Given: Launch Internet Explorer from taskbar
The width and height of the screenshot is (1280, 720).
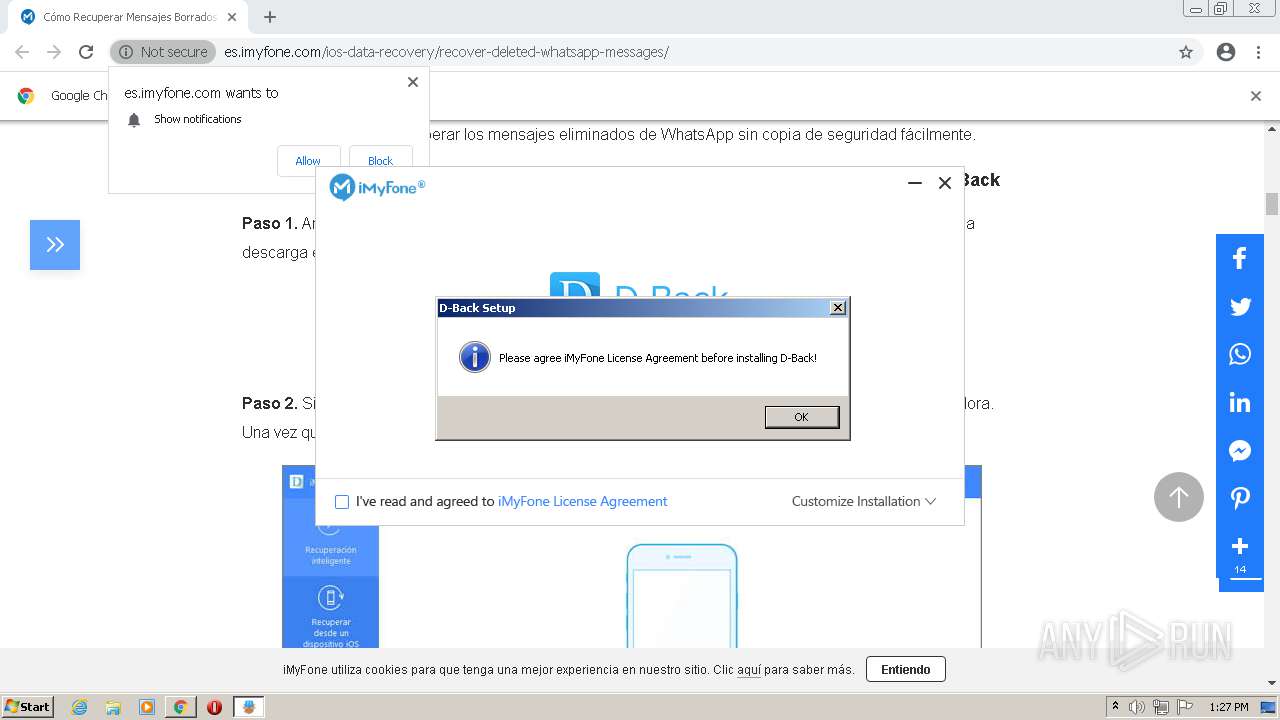Looking at the screenshot, I should click(80, 707).
